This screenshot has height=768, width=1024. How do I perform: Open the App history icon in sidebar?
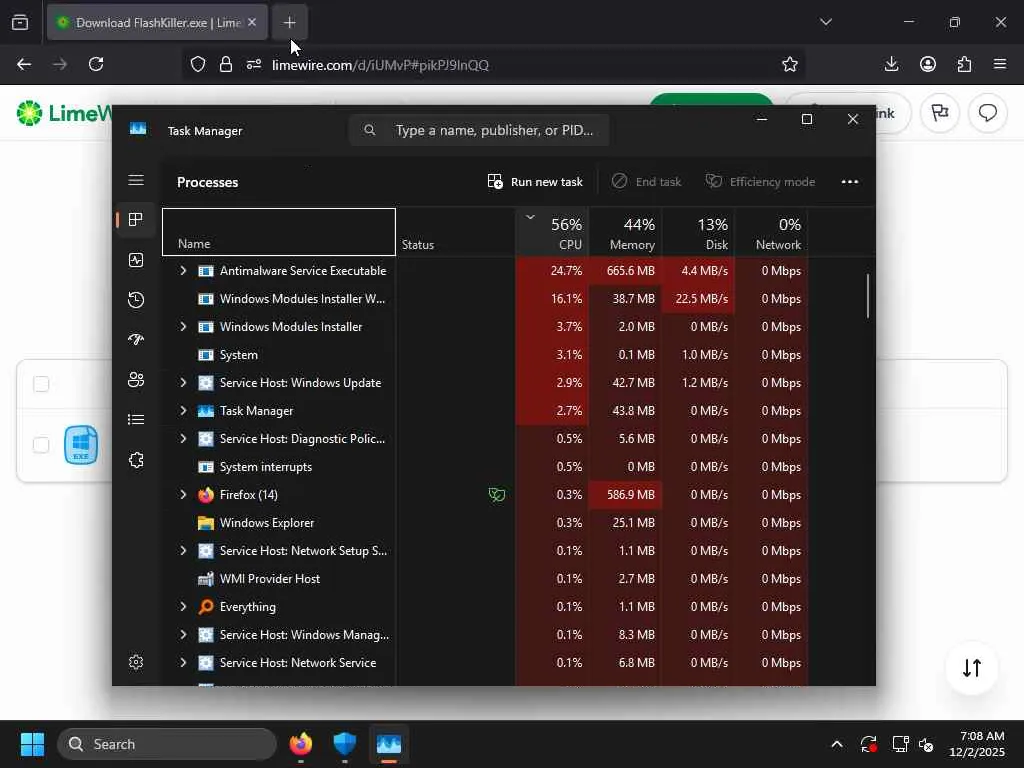(x=136, y=300)
